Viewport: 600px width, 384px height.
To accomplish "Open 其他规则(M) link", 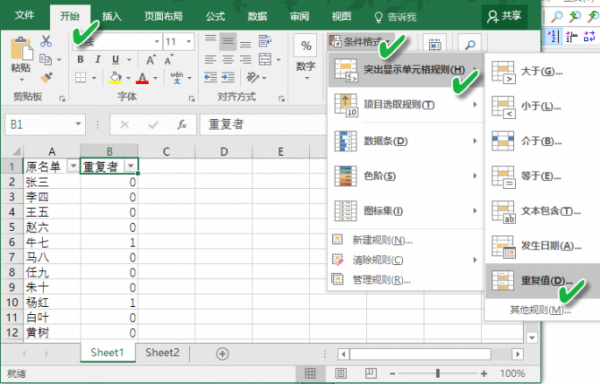I will (540, 309).
